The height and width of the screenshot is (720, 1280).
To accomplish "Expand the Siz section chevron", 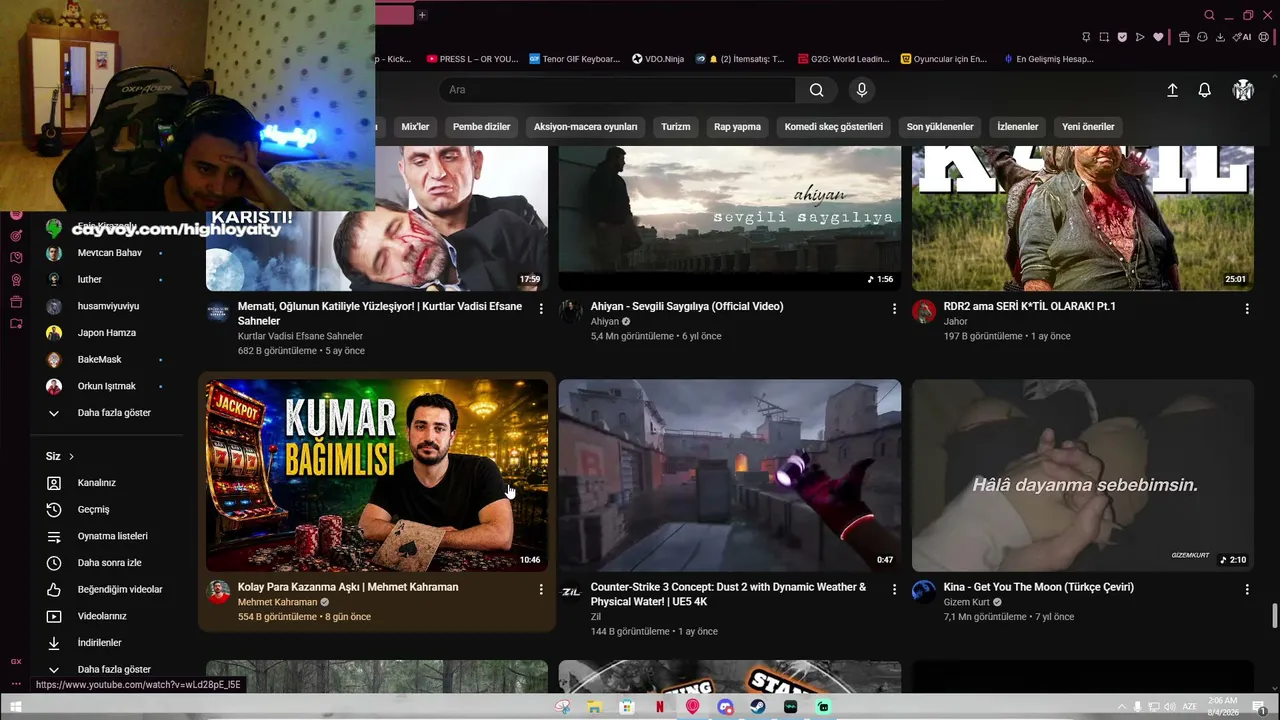I will (71, 457).
